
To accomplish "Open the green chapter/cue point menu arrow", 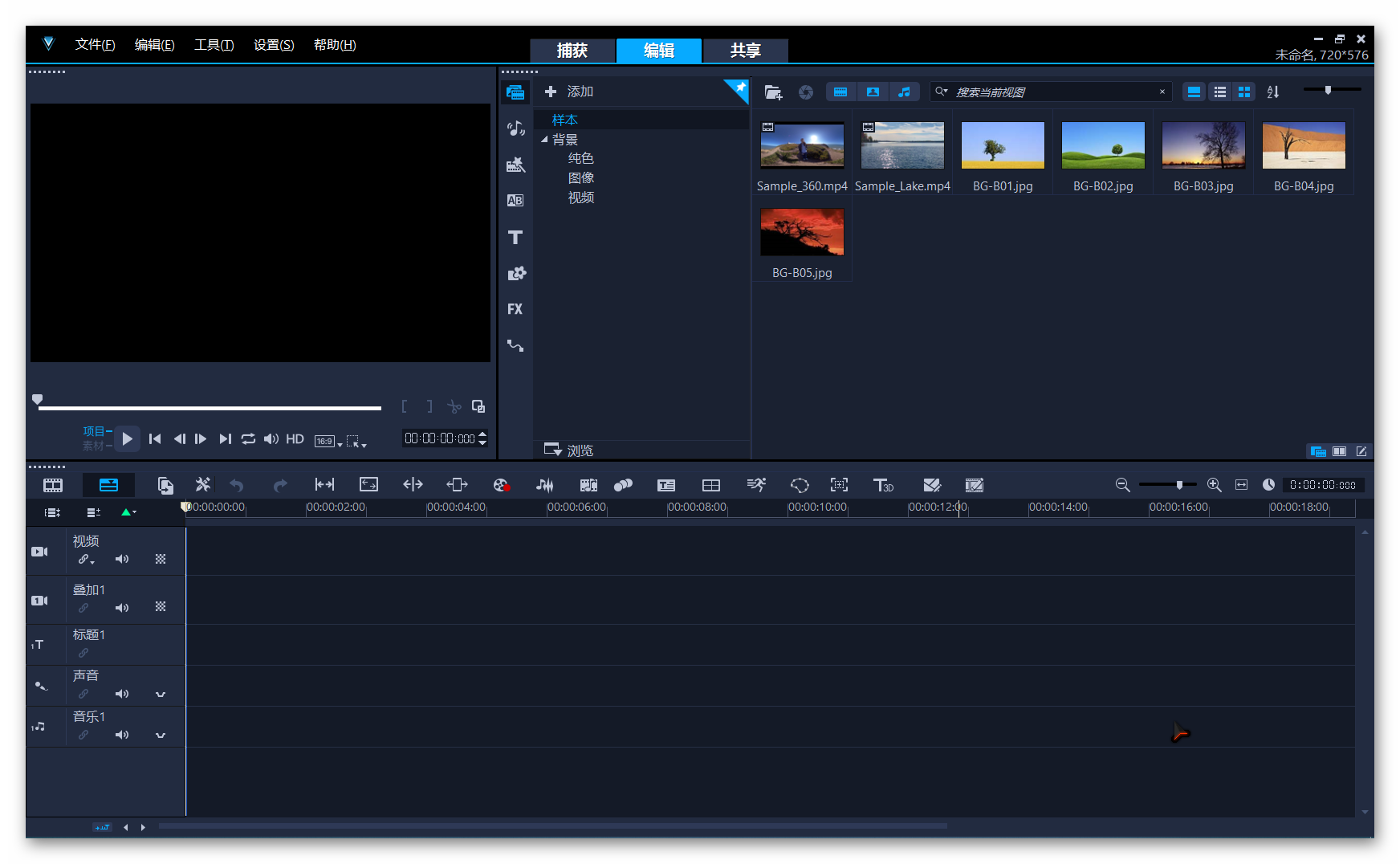I will [128, 512].
